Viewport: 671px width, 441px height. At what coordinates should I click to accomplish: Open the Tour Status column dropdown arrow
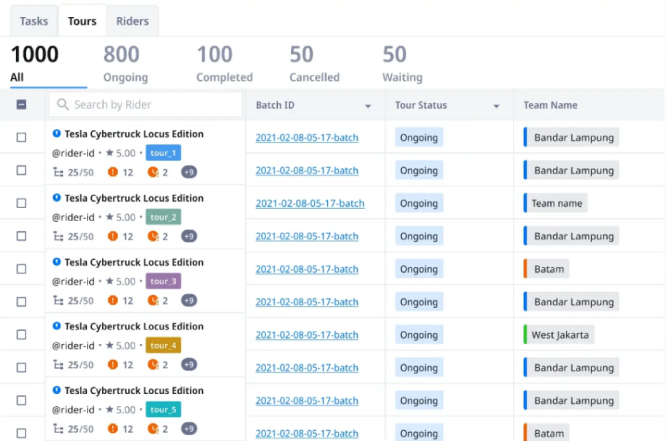coord(496,106)
